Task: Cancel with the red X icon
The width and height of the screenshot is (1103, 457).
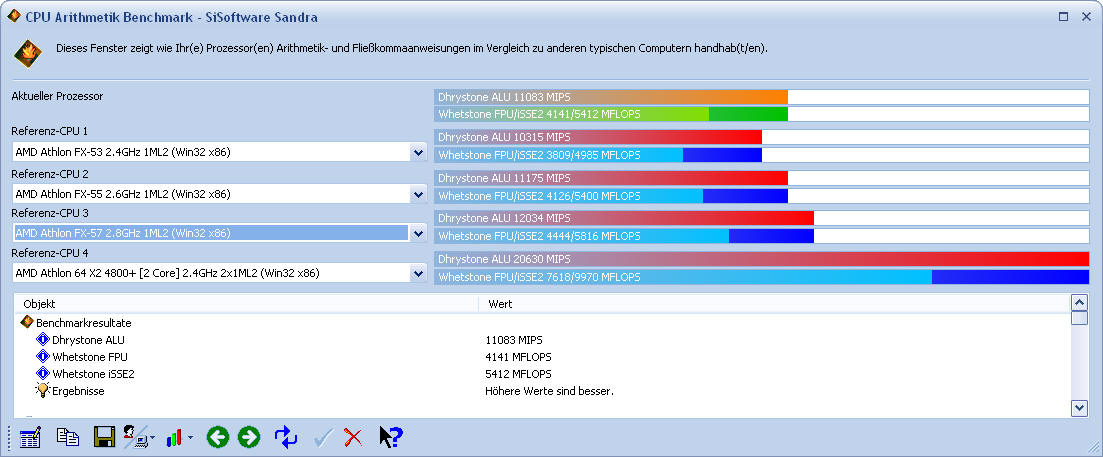Action: pyautogui.click(x=353, y=438)
